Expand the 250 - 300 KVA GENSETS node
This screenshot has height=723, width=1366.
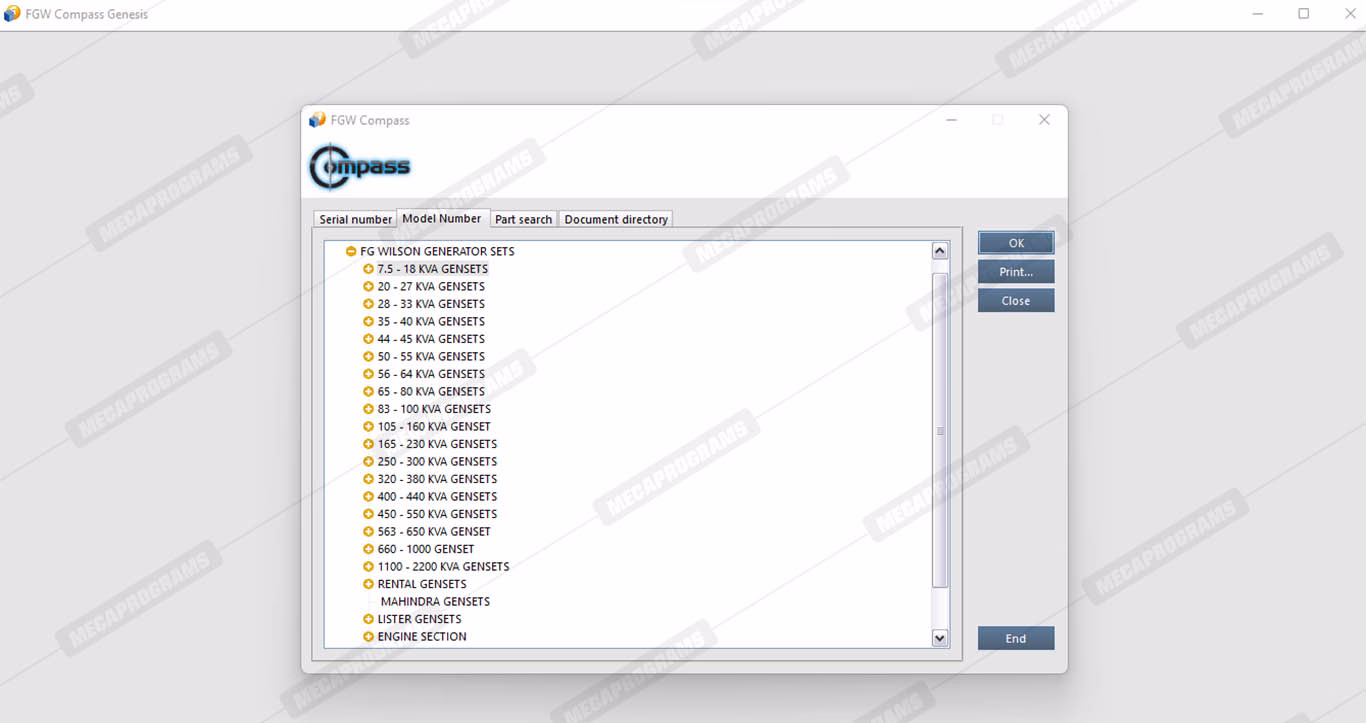pos(368,462)
